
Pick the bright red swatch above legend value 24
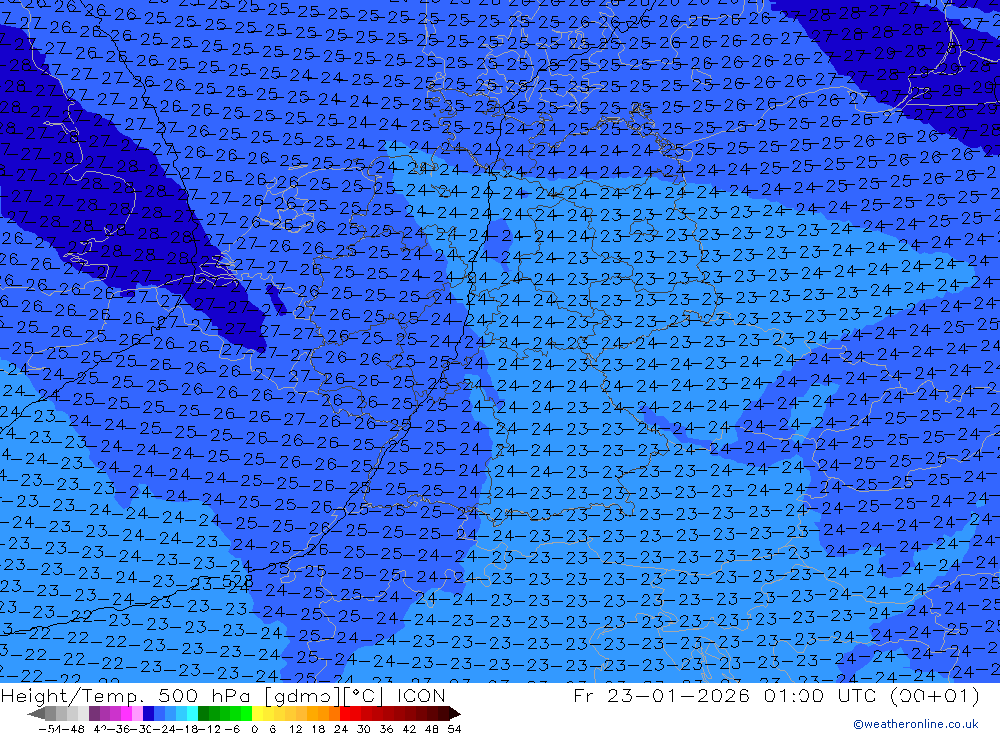(x=345, y=713)
